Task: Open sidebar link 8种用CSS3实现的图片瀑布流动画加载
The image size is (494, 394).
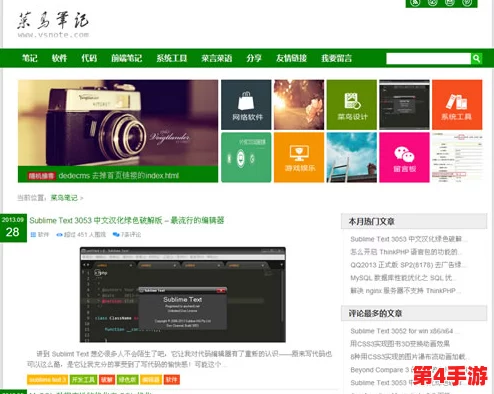Action: coord(409,357)
